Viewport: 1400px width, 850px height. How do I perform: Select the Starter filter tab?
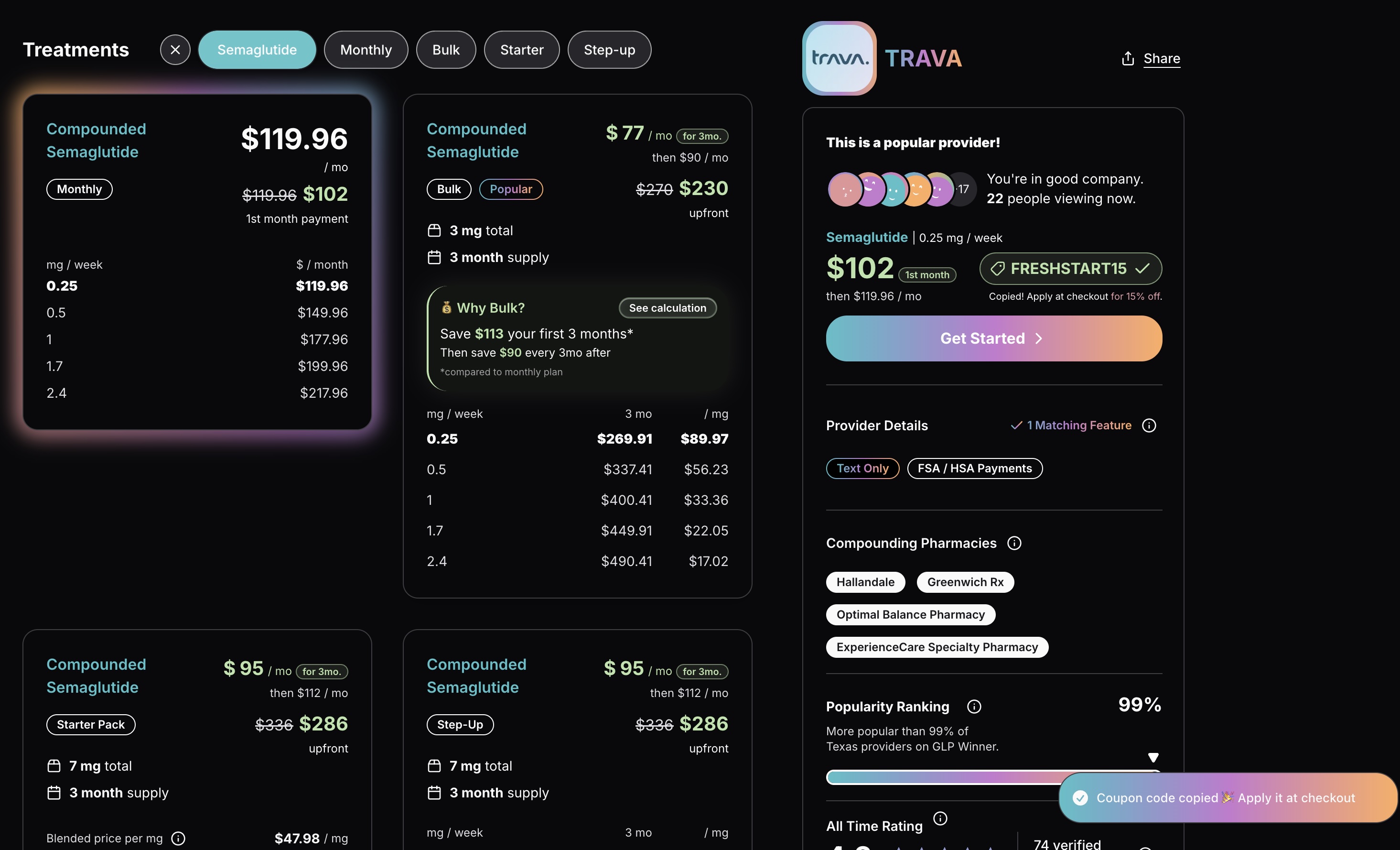(521, 50)
